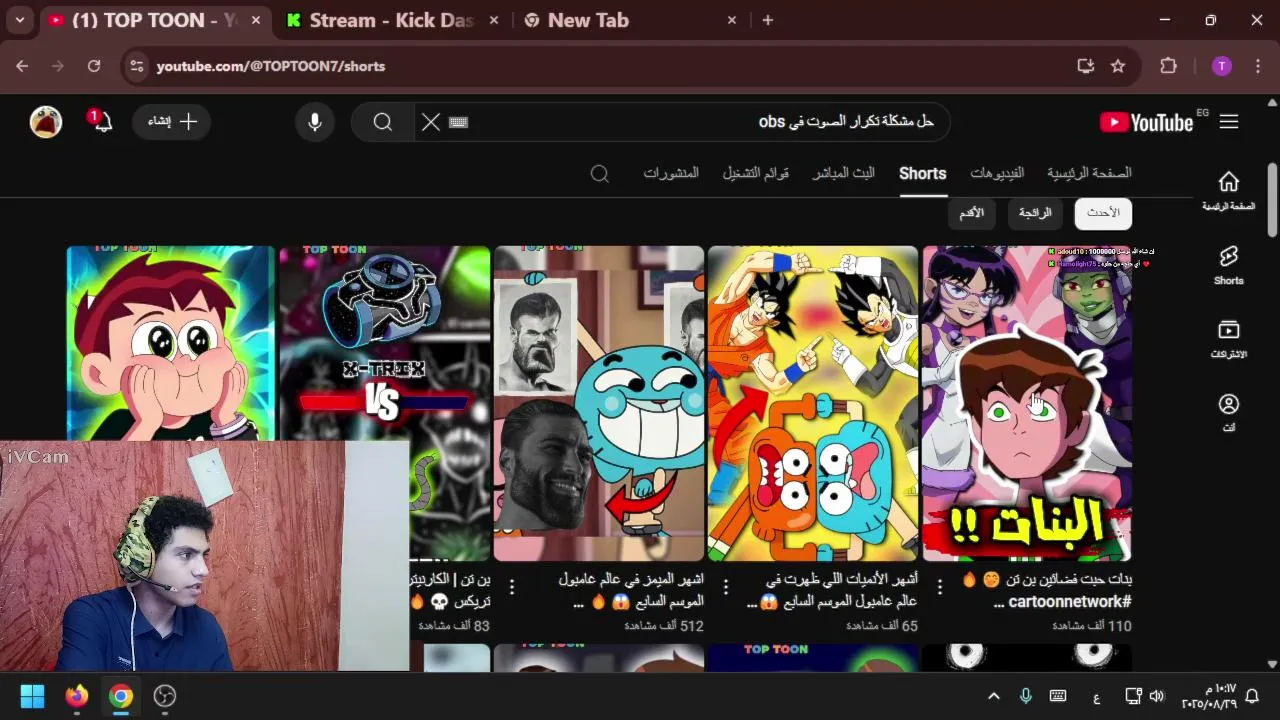The image size is (1280, 720).
Task: Open the Gumball meme face short thumbnail
Action: point(599,403)
